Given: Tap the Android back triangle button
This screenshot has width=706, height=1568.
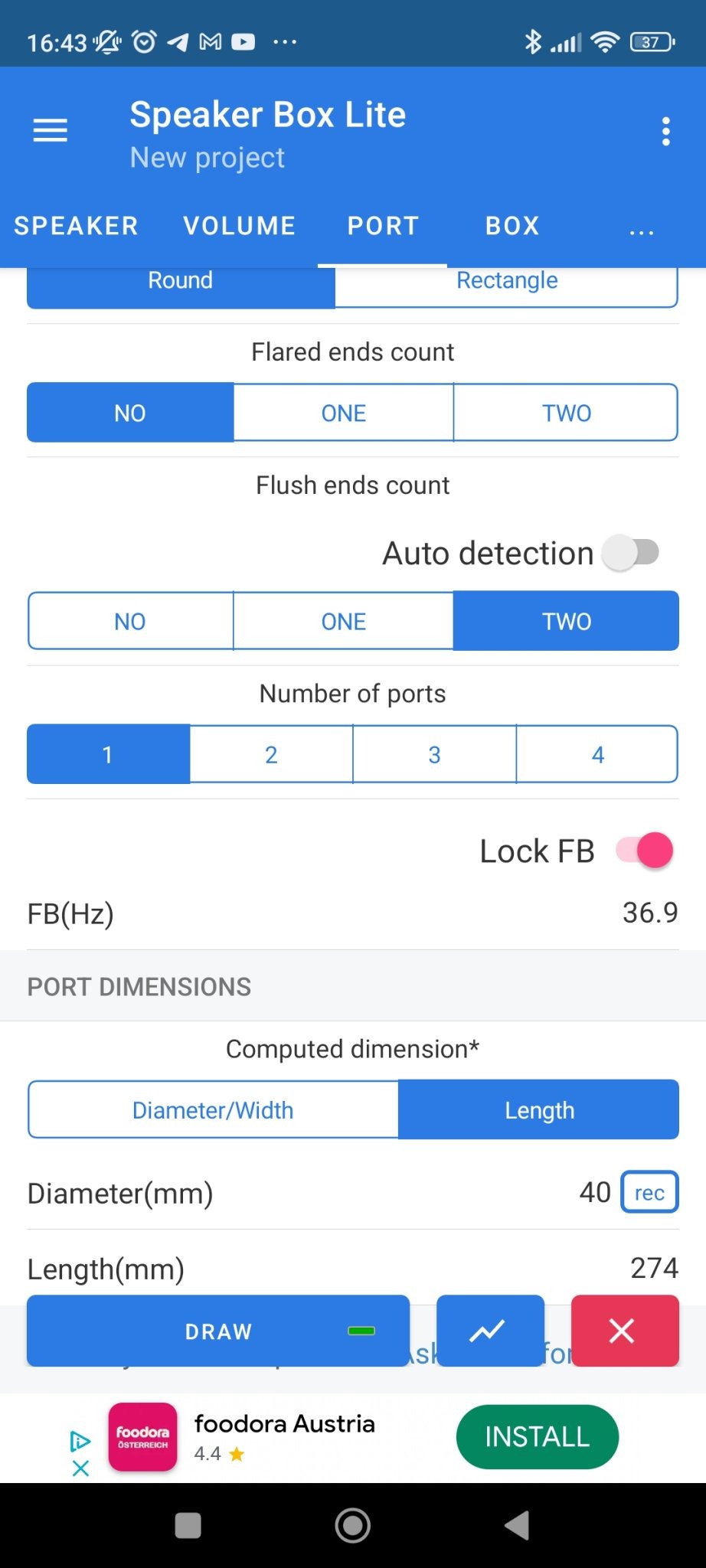Looking at the screenshot, I should [x=518, y=1526].
